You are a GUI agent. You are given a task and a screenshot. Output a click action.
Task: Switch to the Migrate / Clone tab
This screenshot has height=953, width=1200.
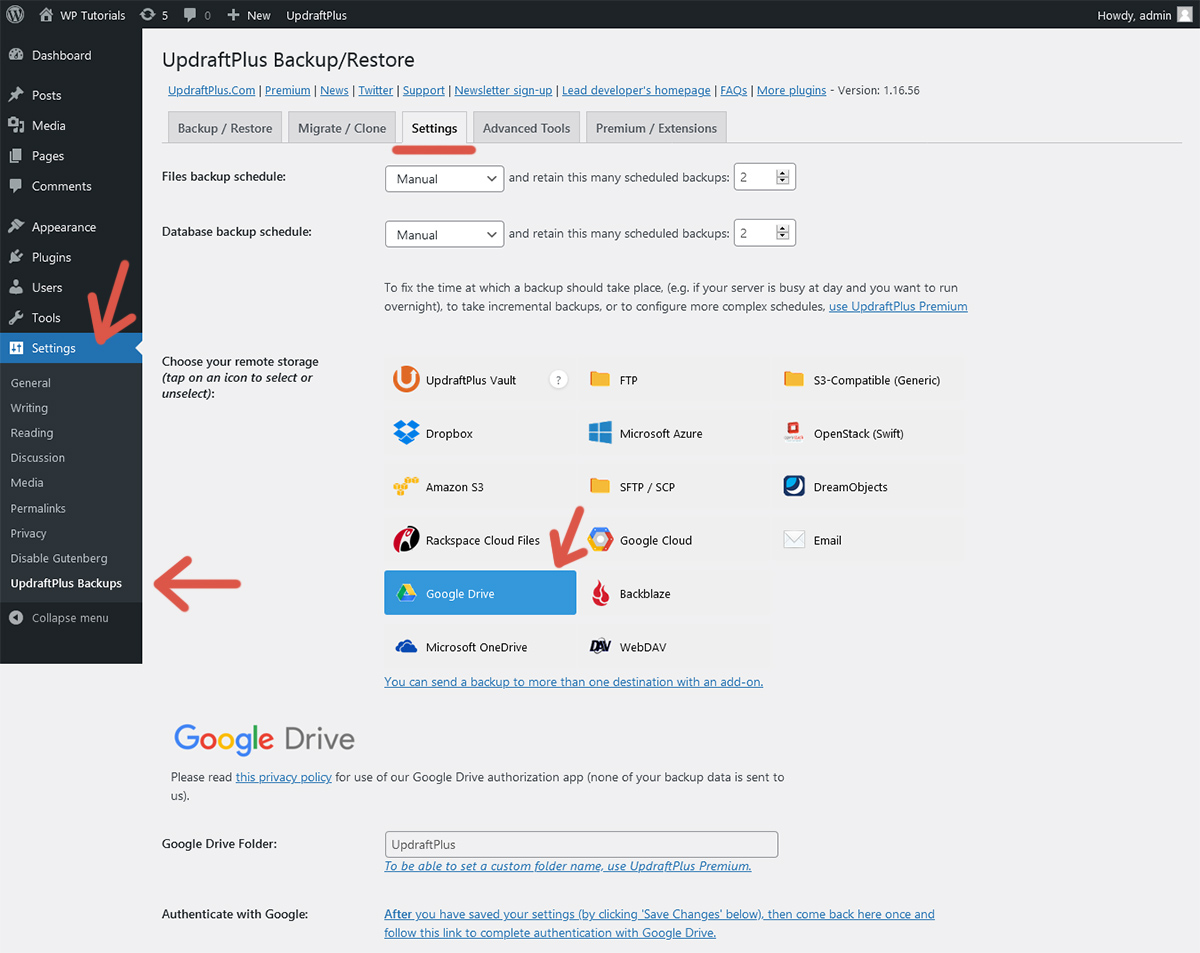[342, 128]
